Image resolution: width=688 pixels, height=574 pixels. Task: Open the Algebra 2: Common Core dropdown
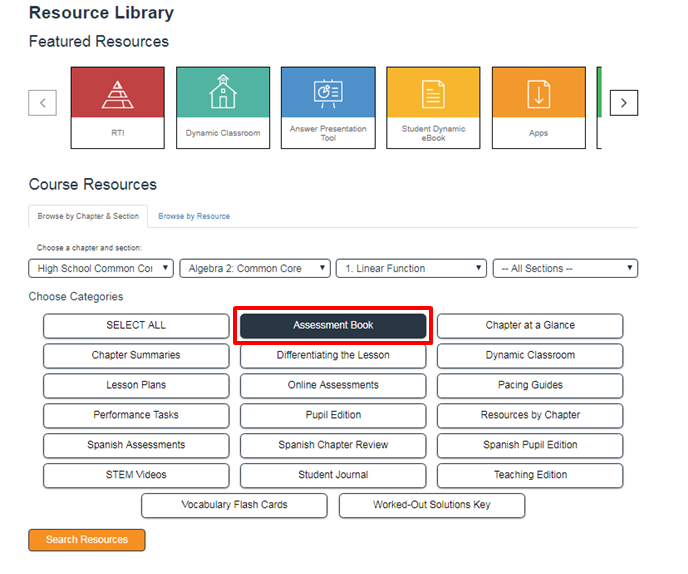click(x=255, y=268)
